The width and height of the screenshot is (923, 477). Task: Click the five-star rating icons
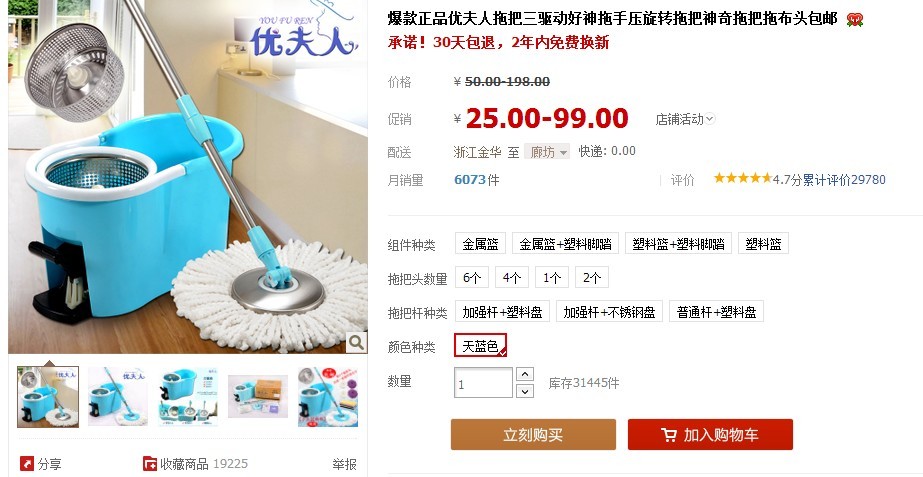(742, 178)
